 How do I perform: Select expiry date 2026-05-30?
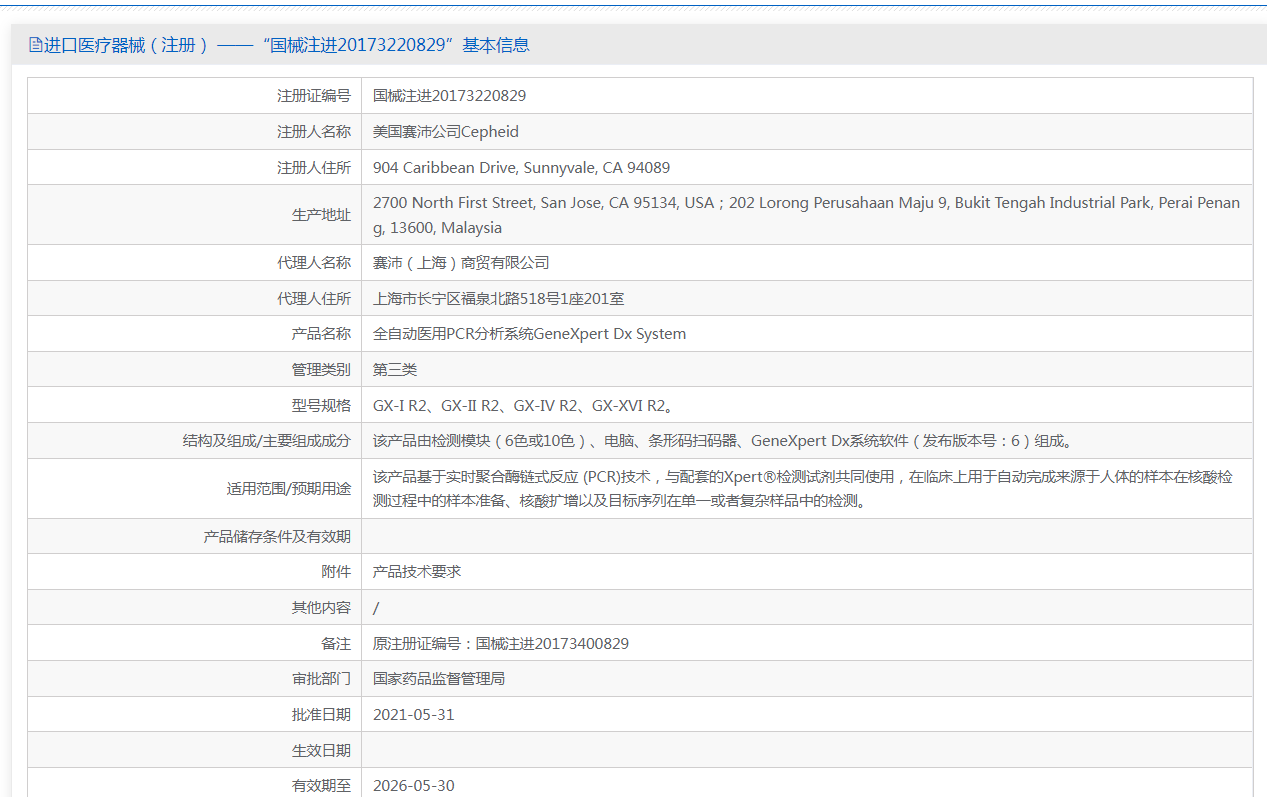tap(414, 786)
